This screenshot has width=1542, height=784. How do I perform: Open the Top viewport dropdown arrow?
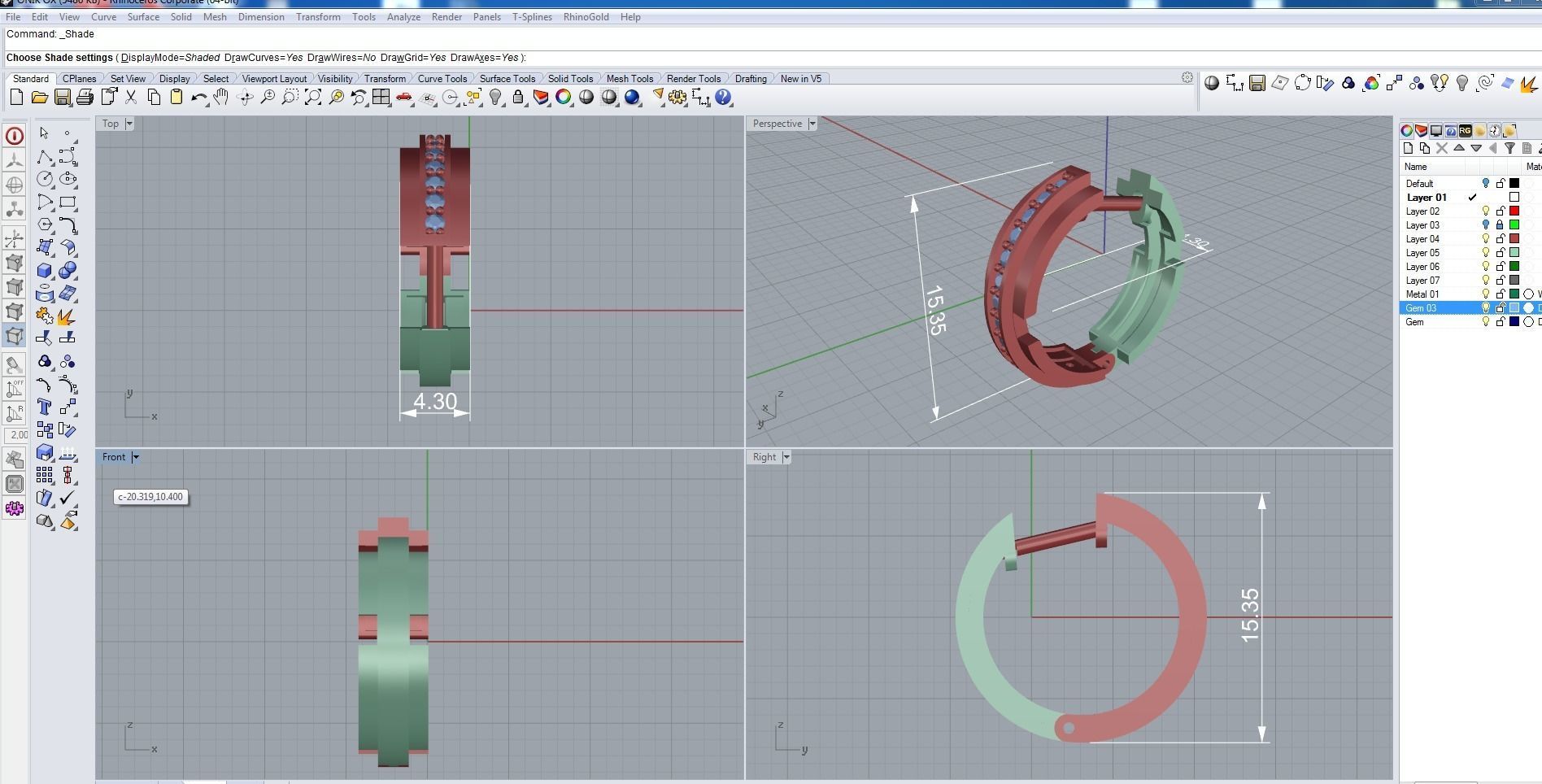coord(129,124)
